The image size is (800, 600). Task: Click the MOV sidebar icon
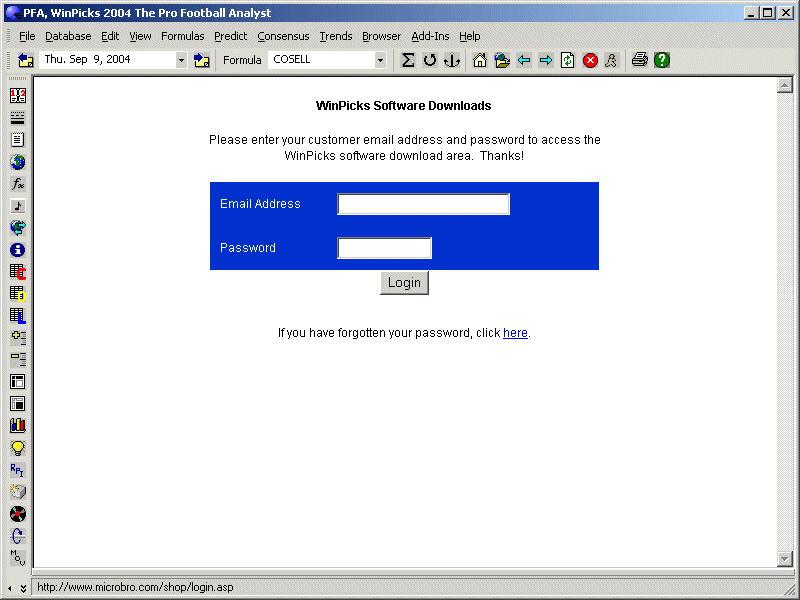[18, 558]
